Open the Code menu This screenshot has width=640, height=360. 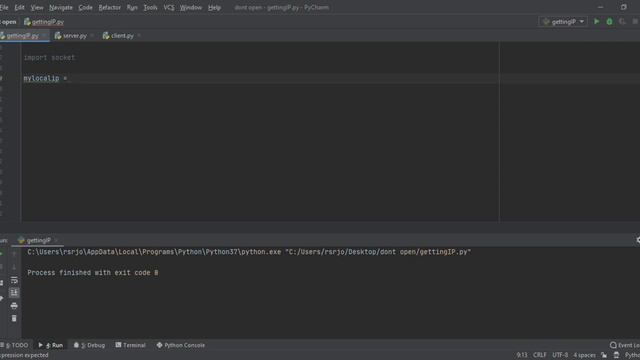85,7
